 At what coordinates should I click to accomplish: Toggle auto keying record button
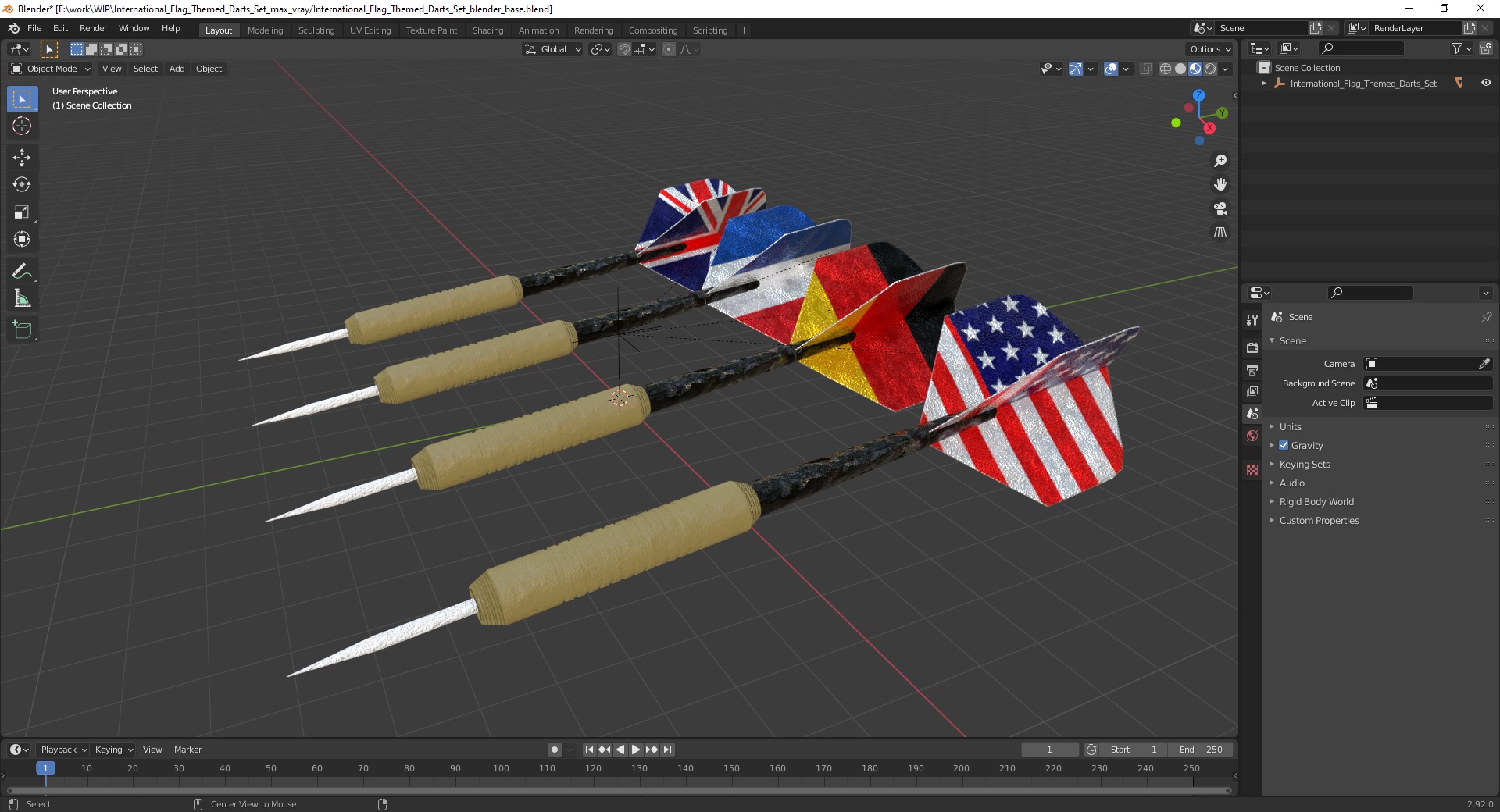click(555, 750)
